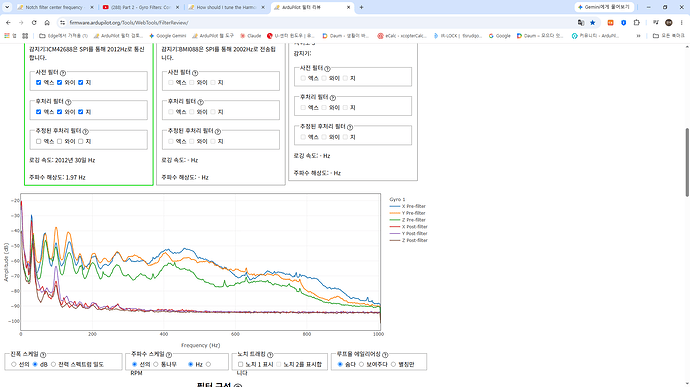Uncheck Gyro 1 pre-filter 와이 checkbox
This screenshot has width=690, height=387.
(x=59, y=82)
